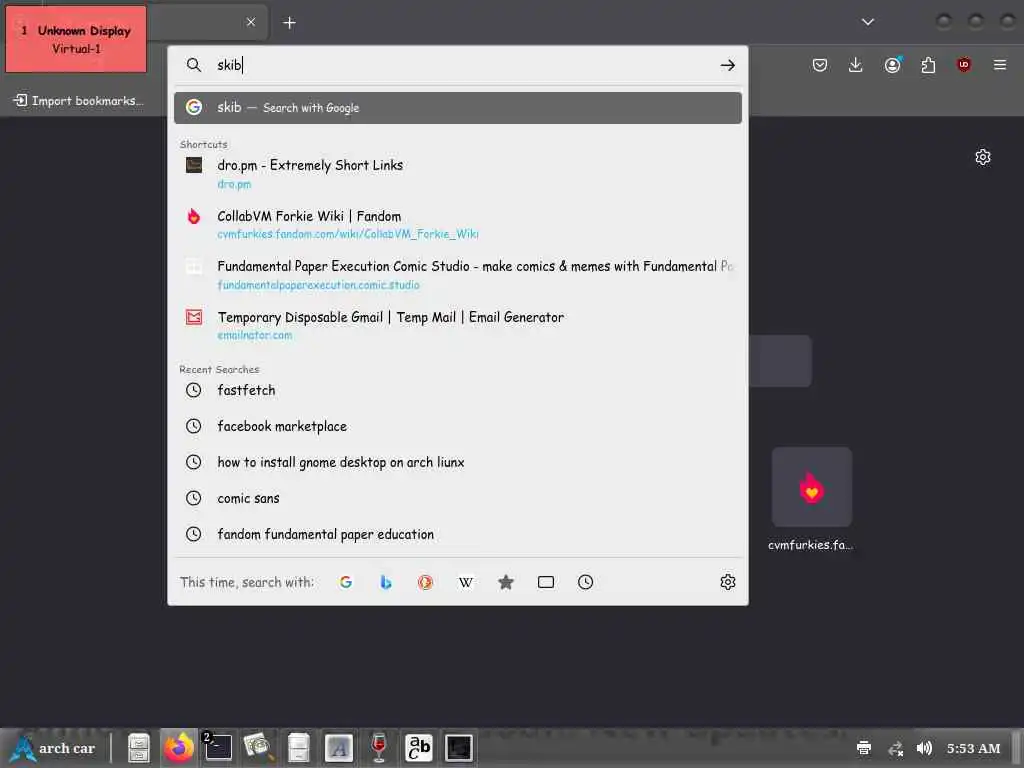Search this time with Wikipedia icon
This screenshot has width=1024, height=768.
click(x=466, y=582)
